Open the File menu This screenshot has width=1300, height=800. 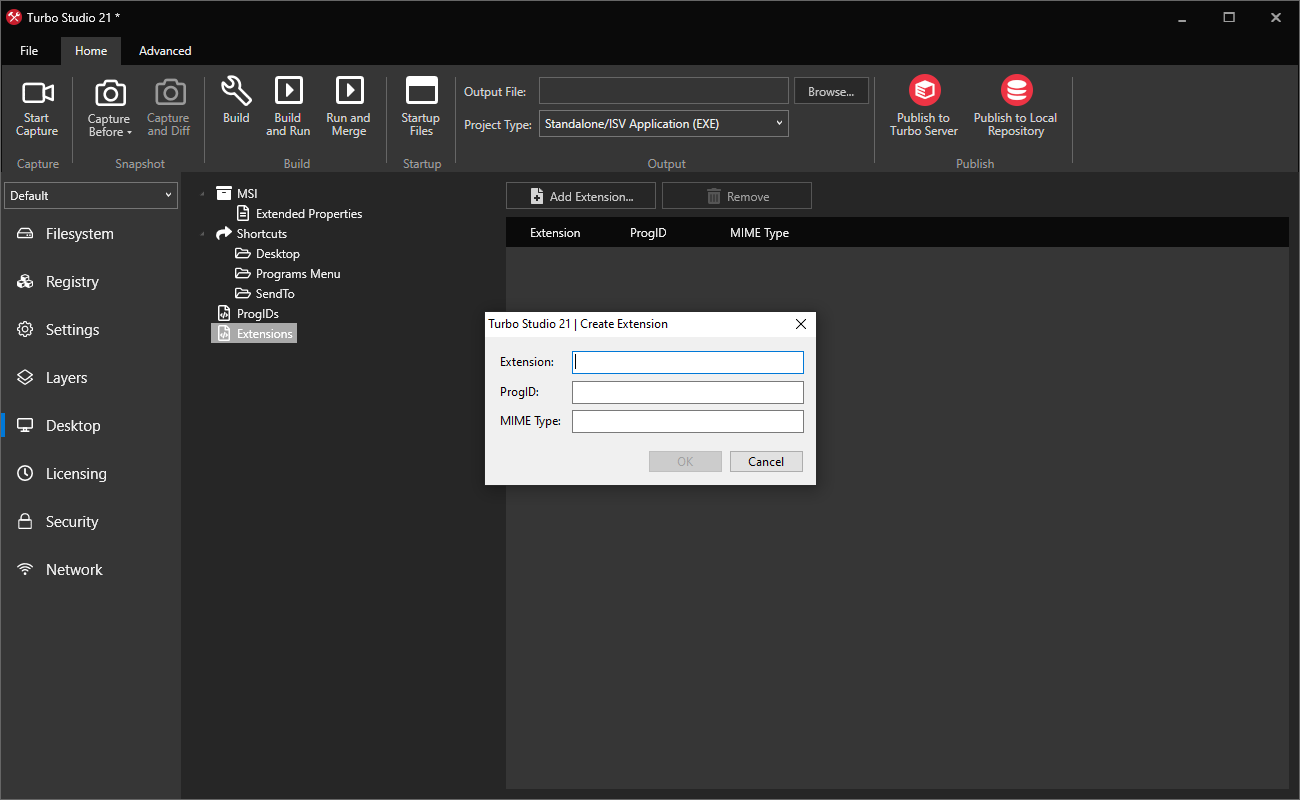[29, 50]
